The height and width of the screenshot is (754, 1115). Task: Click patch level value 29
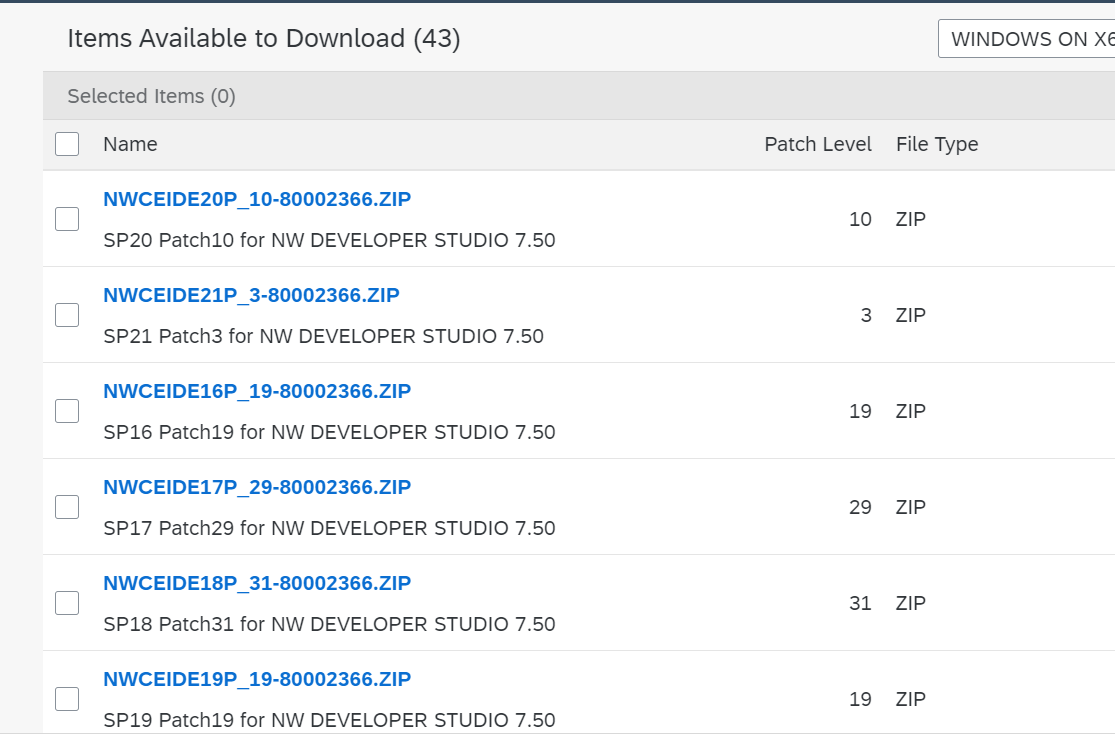point(860,507)
